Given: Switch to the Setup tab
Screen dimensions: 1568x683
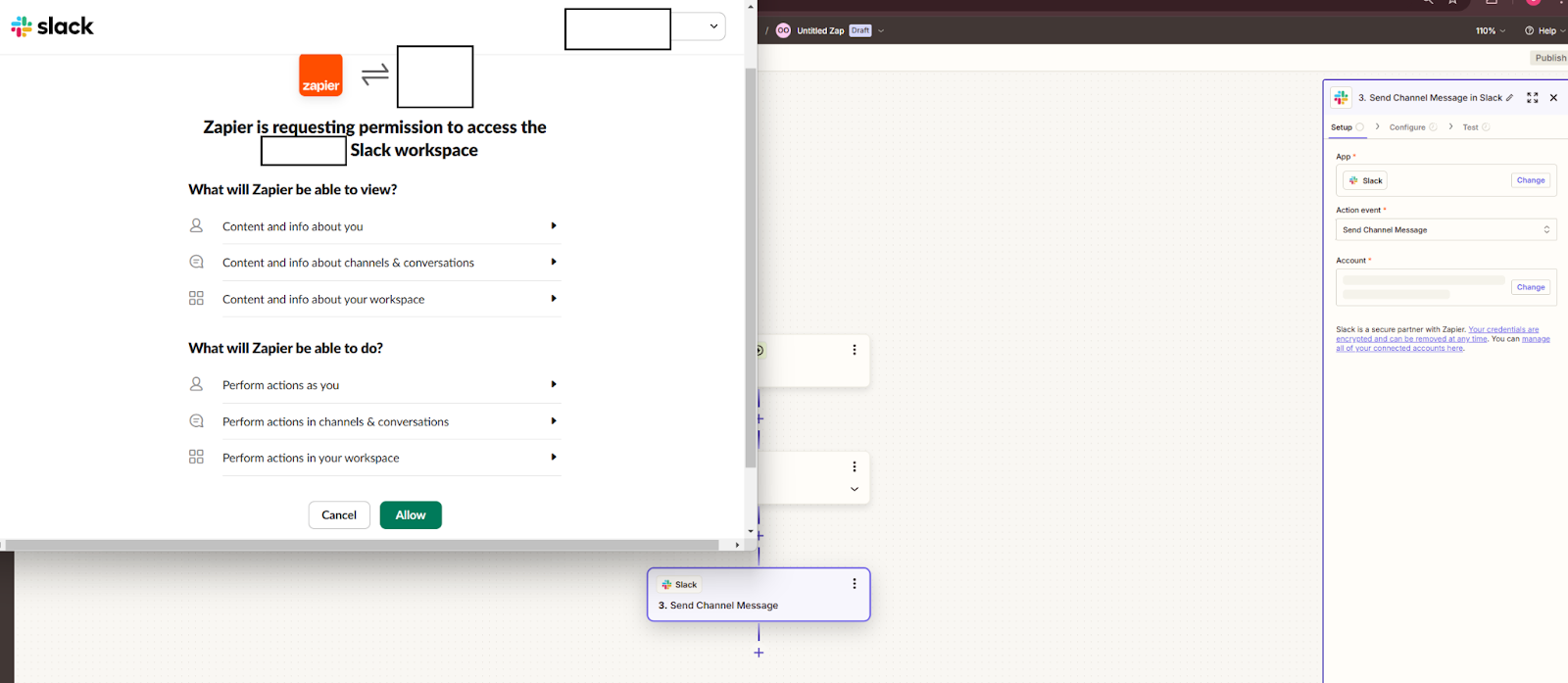Looking at the screenshot, I should click(1347, 127).
